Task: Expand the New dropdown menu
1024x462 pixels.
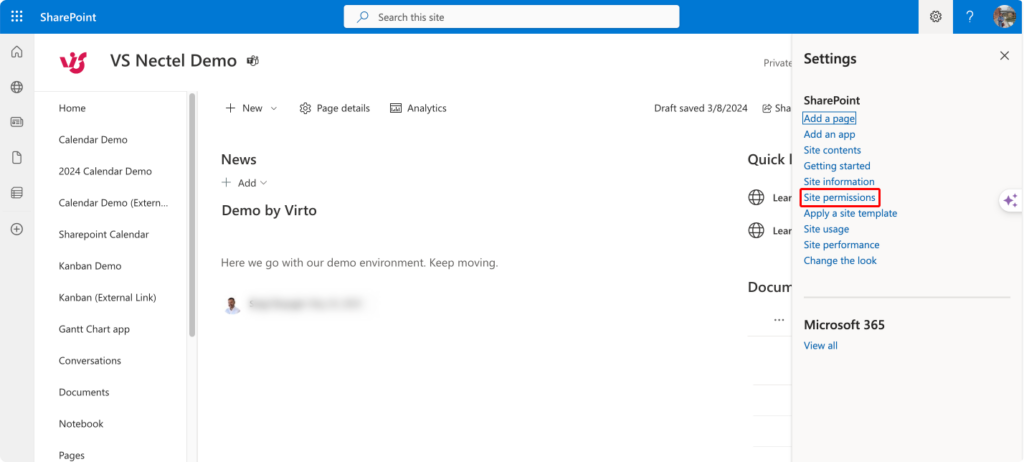Action: coord(251,108)
